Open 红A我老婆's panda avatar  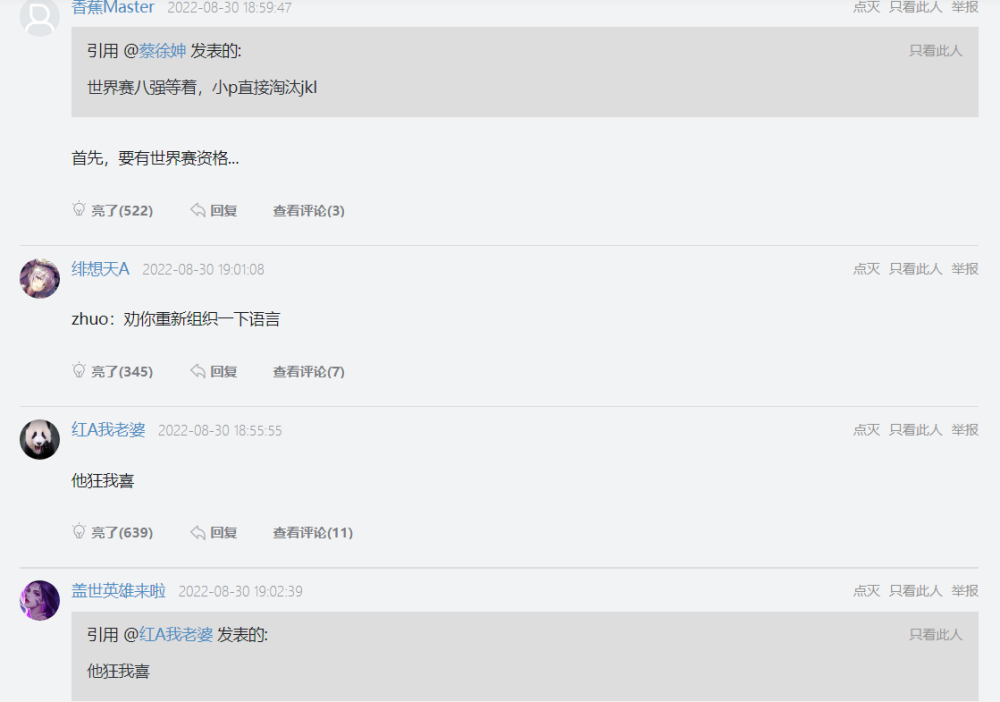coord(40,439)
